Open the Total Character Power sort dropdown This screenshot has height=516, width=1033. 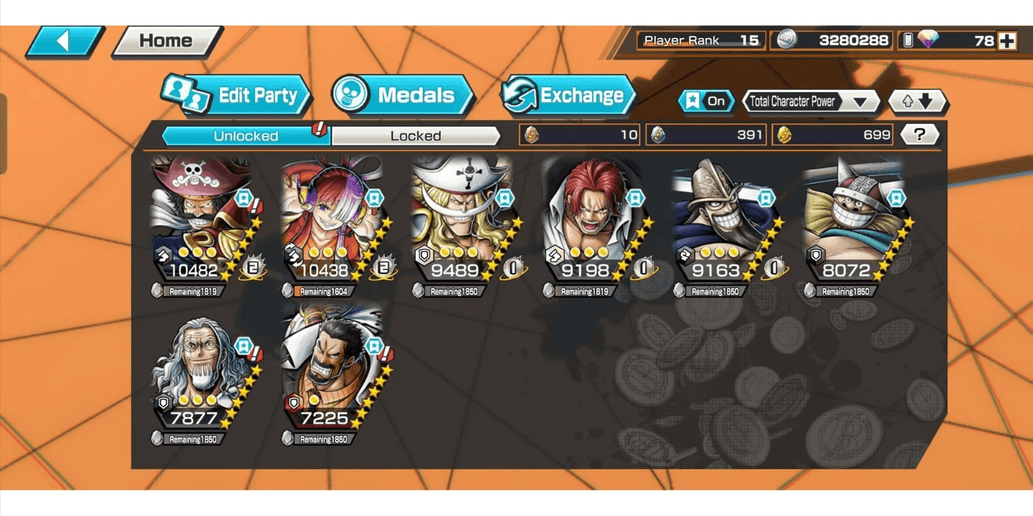point(811,101)
